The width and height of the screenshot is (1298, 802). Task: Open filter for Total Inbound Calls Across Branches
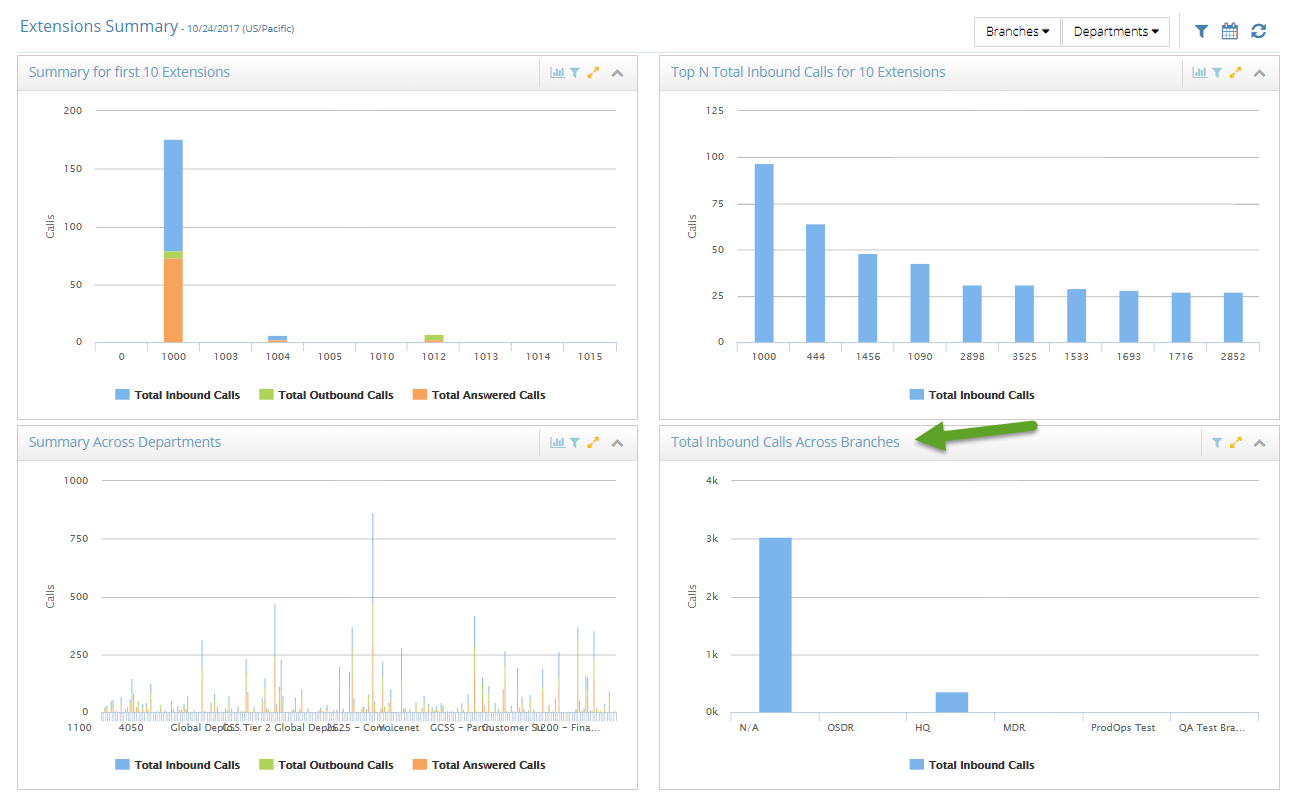pyautogui.click(x=1217, y=443)
